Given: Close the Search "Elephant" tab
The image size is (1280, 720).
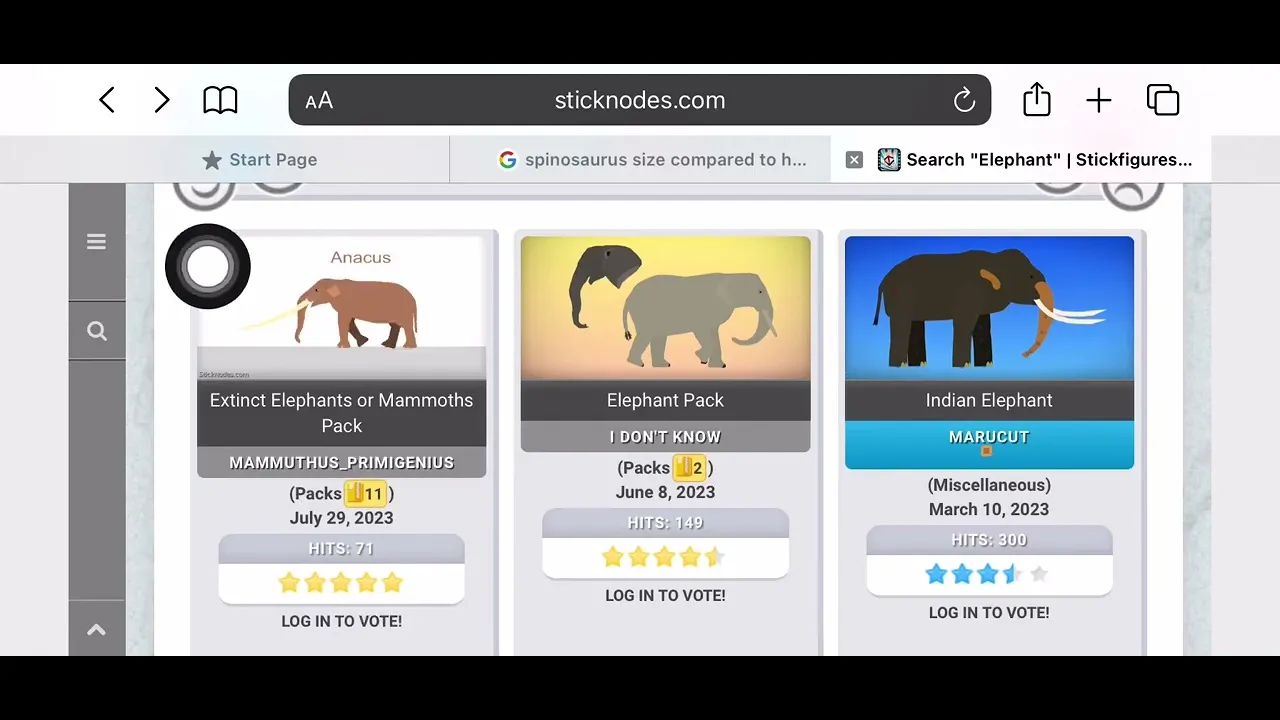Looking at the screenshot, I should click(854, 160).
